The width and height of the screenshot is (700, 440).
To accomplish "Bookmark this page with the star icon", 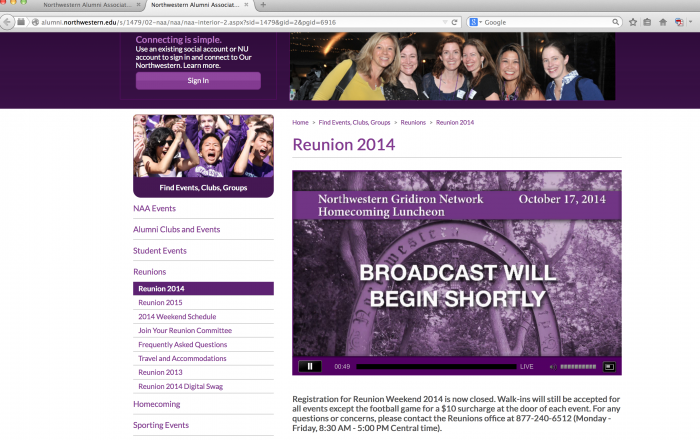I will [x=633, y=22].
